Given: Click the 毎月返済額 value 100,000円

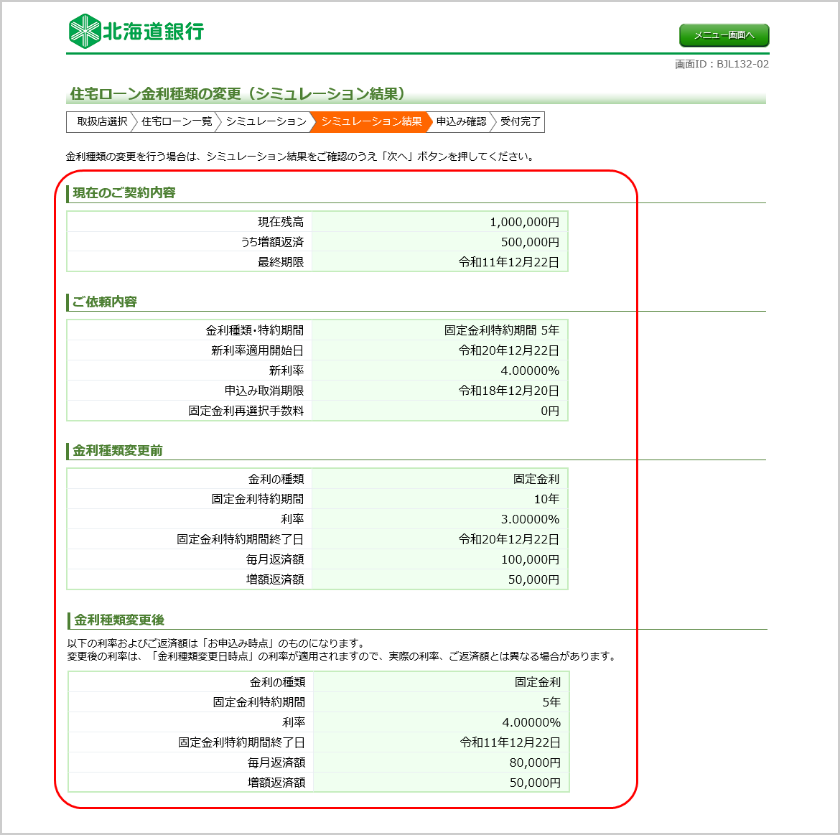Looking at the screenshot, I should click(x=530, y=559).
